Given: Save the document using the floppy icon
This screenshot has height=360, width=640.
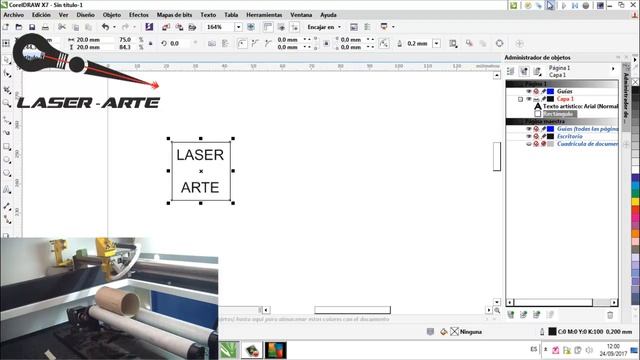Looking at the screenshot, I should coord(32,27).
